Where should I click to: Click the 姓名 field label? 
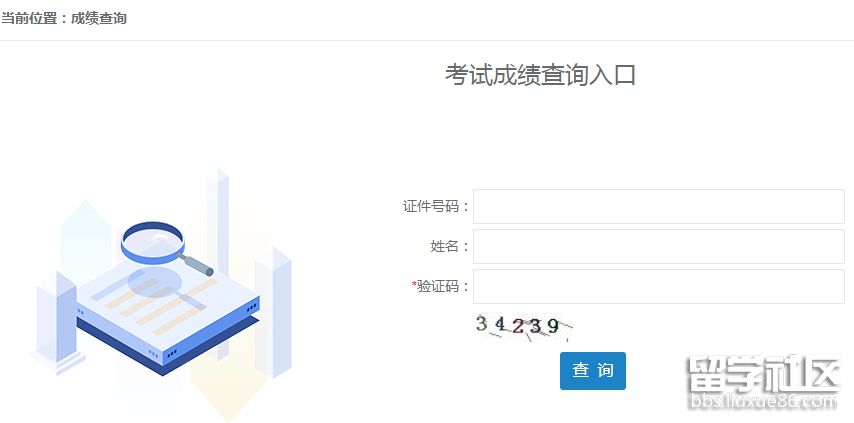point(444,246)
